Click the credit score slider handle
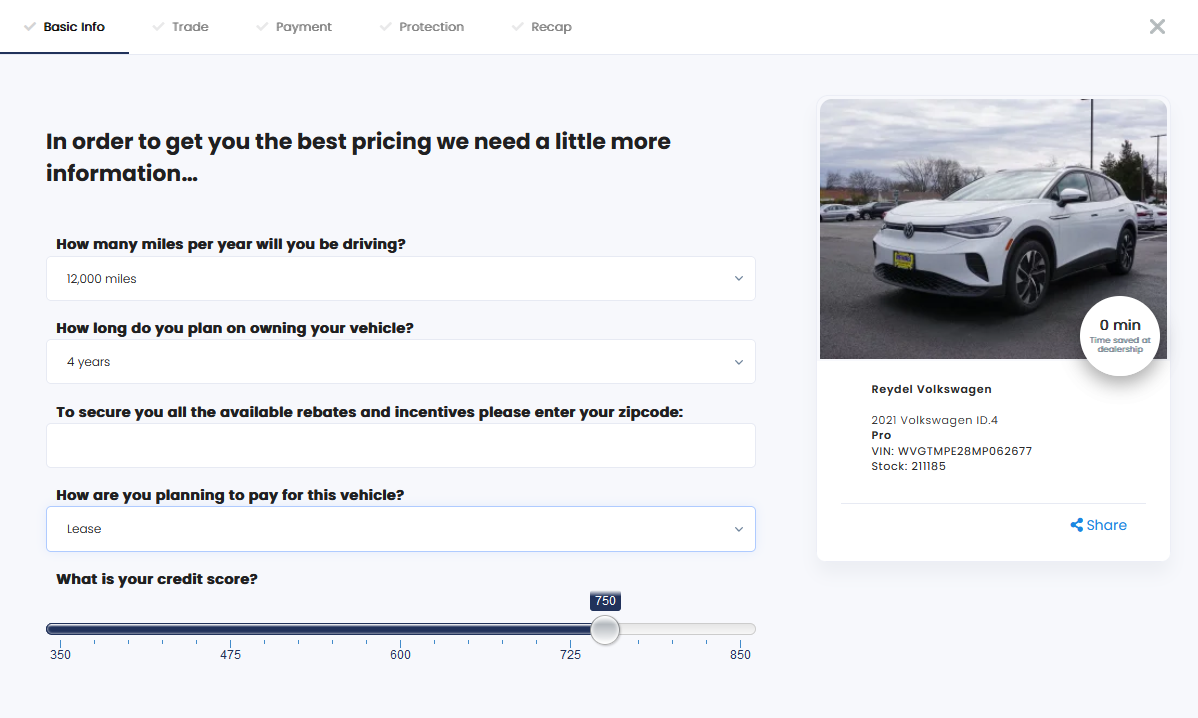Screen dimensions: 1198x718 [x=605, y=629]
